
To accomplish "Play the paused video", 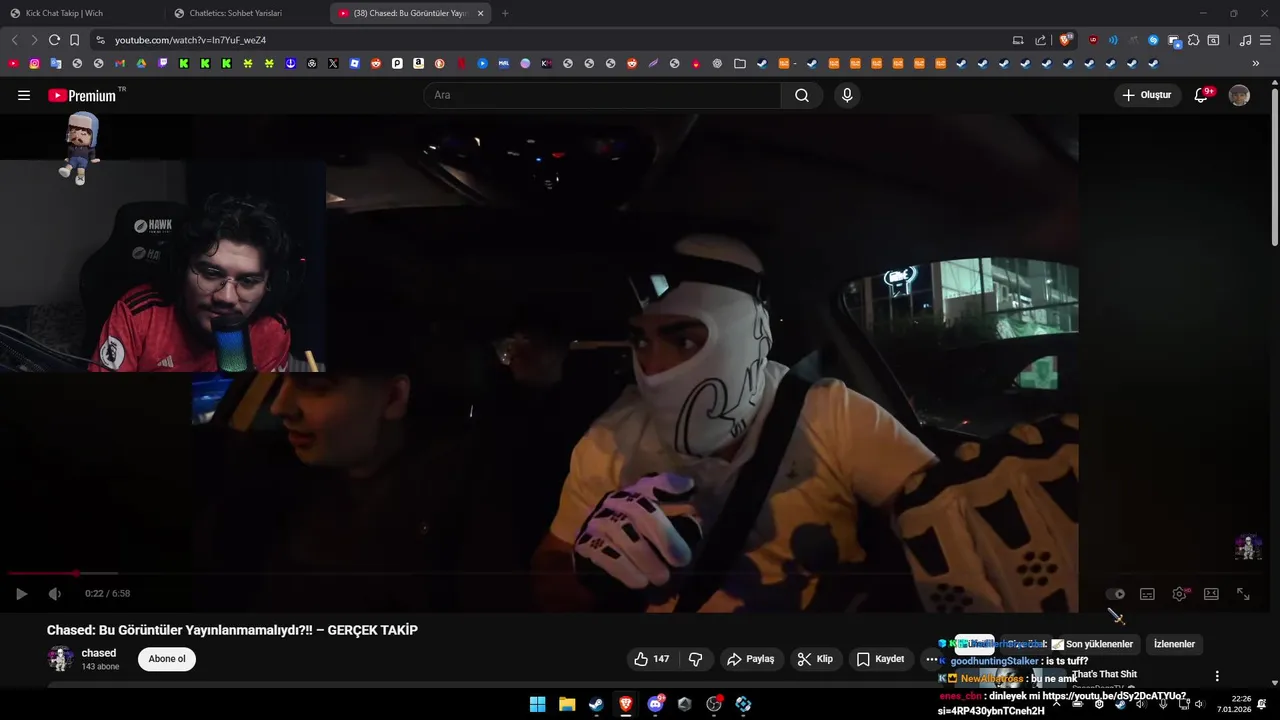I will [x=21, y=593].
